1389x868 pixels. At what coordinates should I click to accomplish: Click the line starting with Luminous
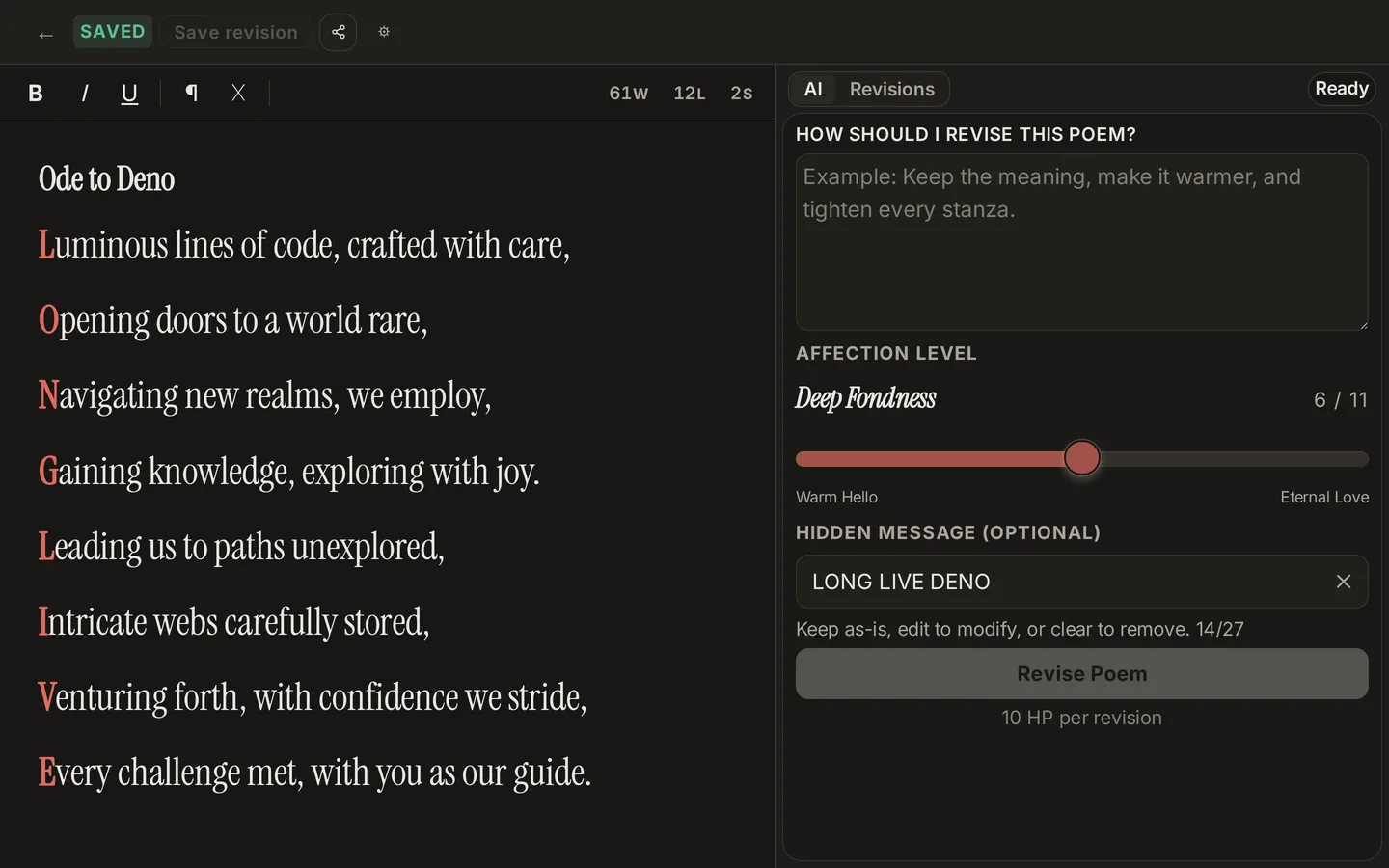(304, 246)
